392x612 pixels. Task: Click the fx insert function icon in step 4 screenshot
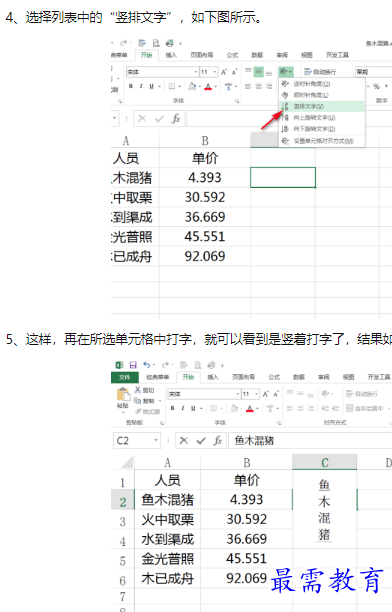(x=176, y=119)
